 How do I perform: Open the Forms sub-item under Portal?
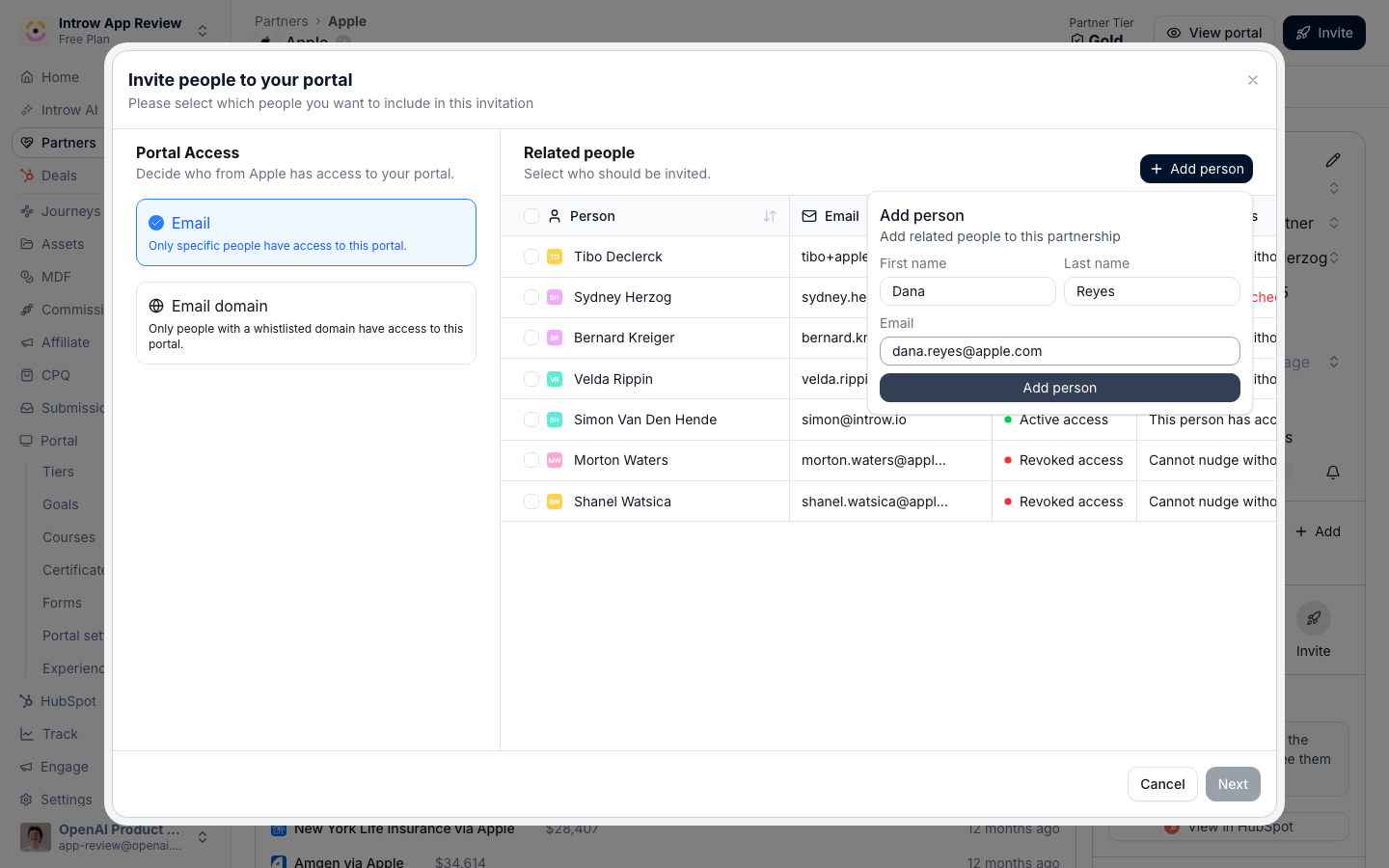click(x=62, y=603)
